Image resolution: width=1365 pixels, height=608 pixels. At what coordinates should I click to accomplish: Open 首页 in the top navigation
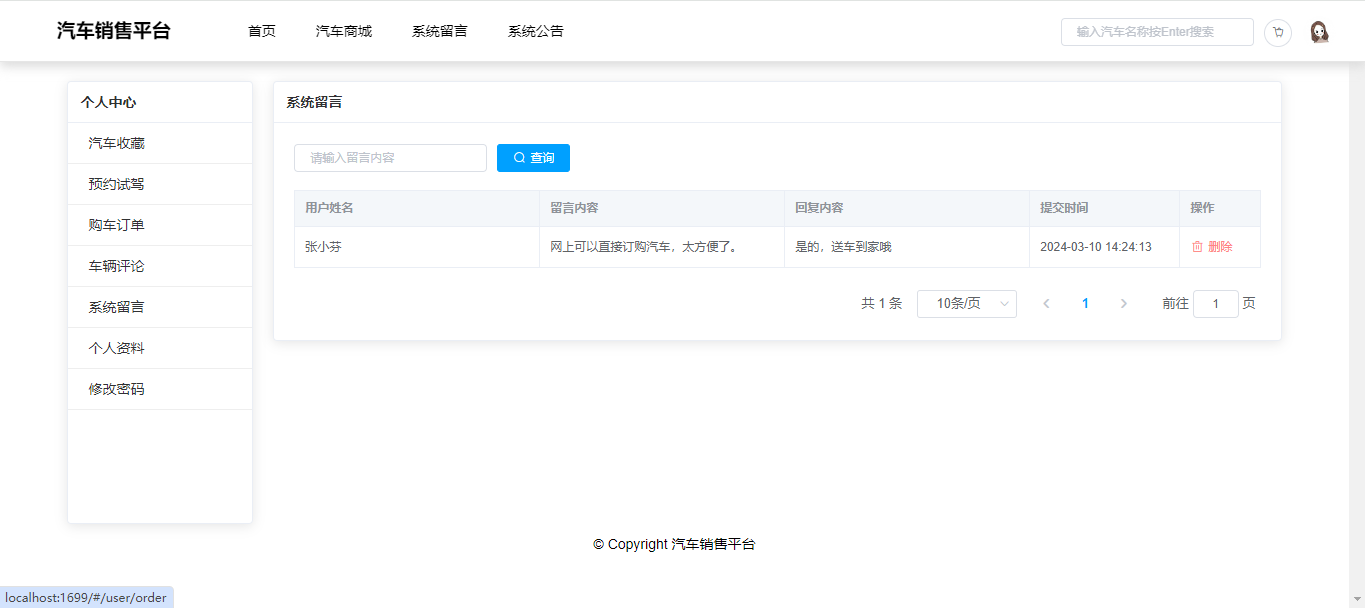[262, 31]
